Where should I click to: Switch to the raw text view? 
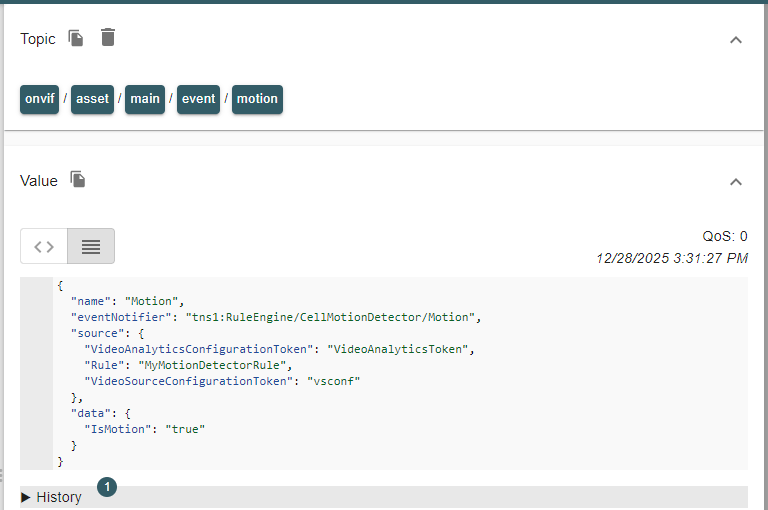tap(91, 246)
